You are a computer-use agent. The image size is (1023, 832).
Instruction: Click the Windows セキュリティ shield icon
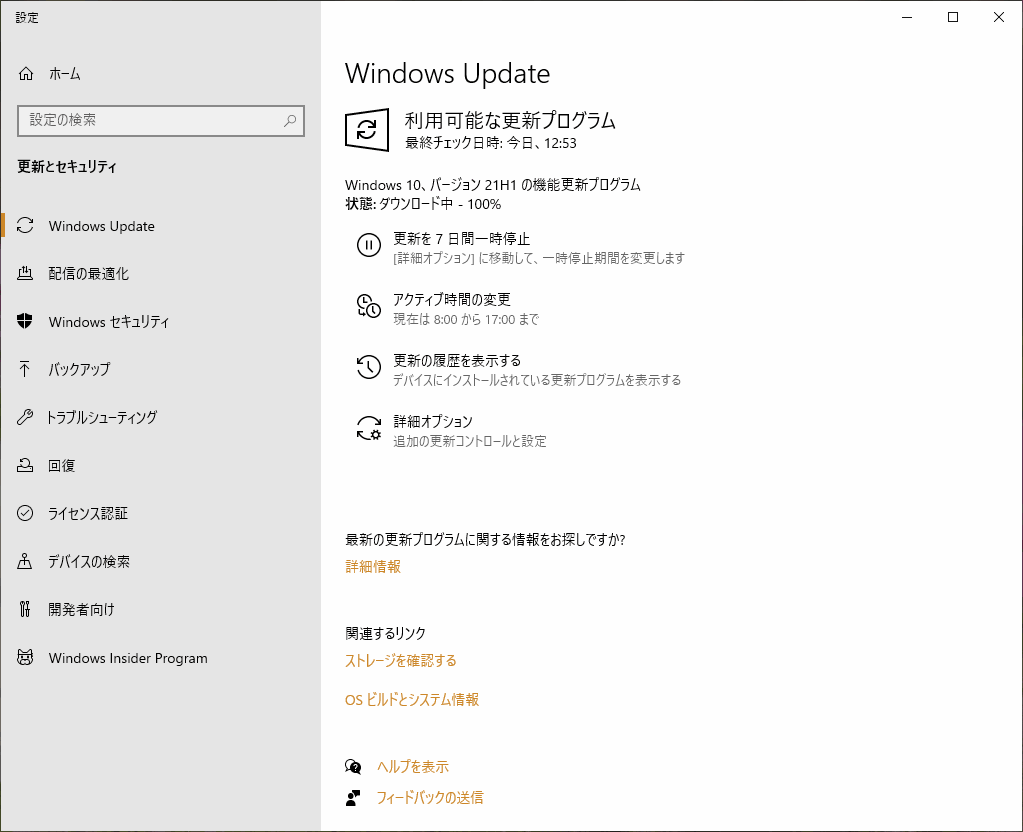(25, 321)
